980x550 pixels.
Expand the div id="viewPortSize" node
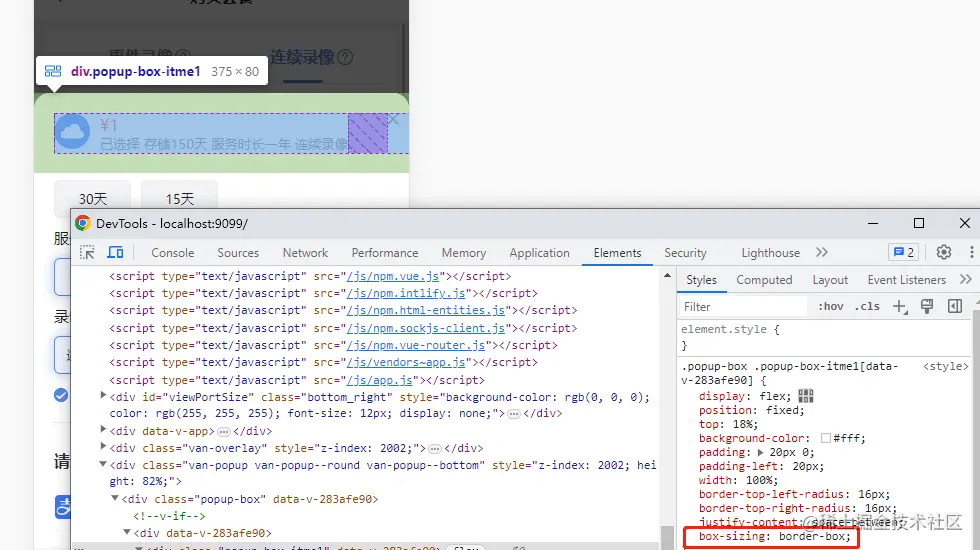click(x=103, y=395)
